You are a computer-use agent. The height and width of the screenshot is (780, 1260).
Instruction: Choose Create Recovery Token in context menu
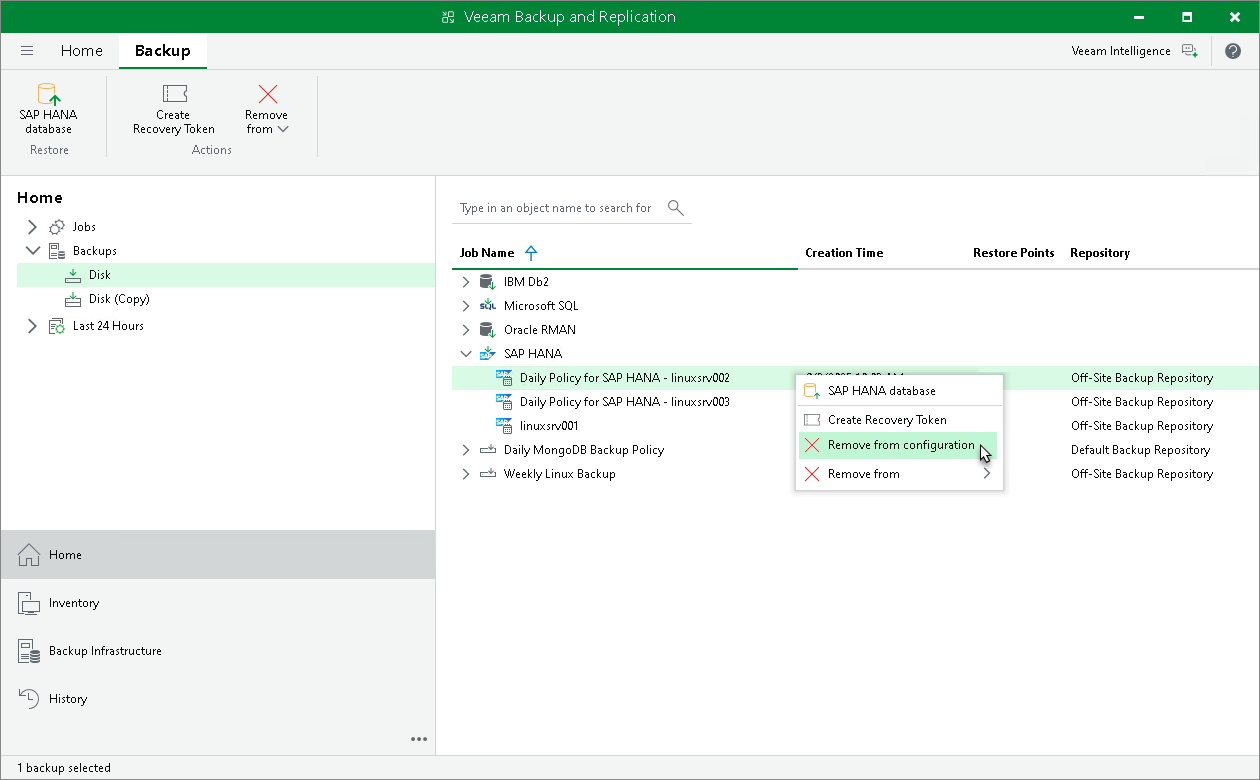tap(899, 420)
